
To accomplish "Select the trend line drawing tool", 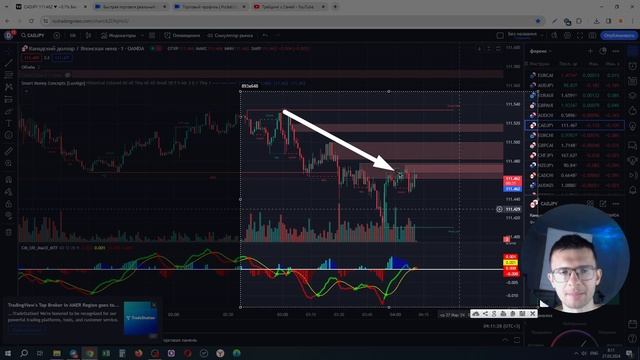I will 9,63.
